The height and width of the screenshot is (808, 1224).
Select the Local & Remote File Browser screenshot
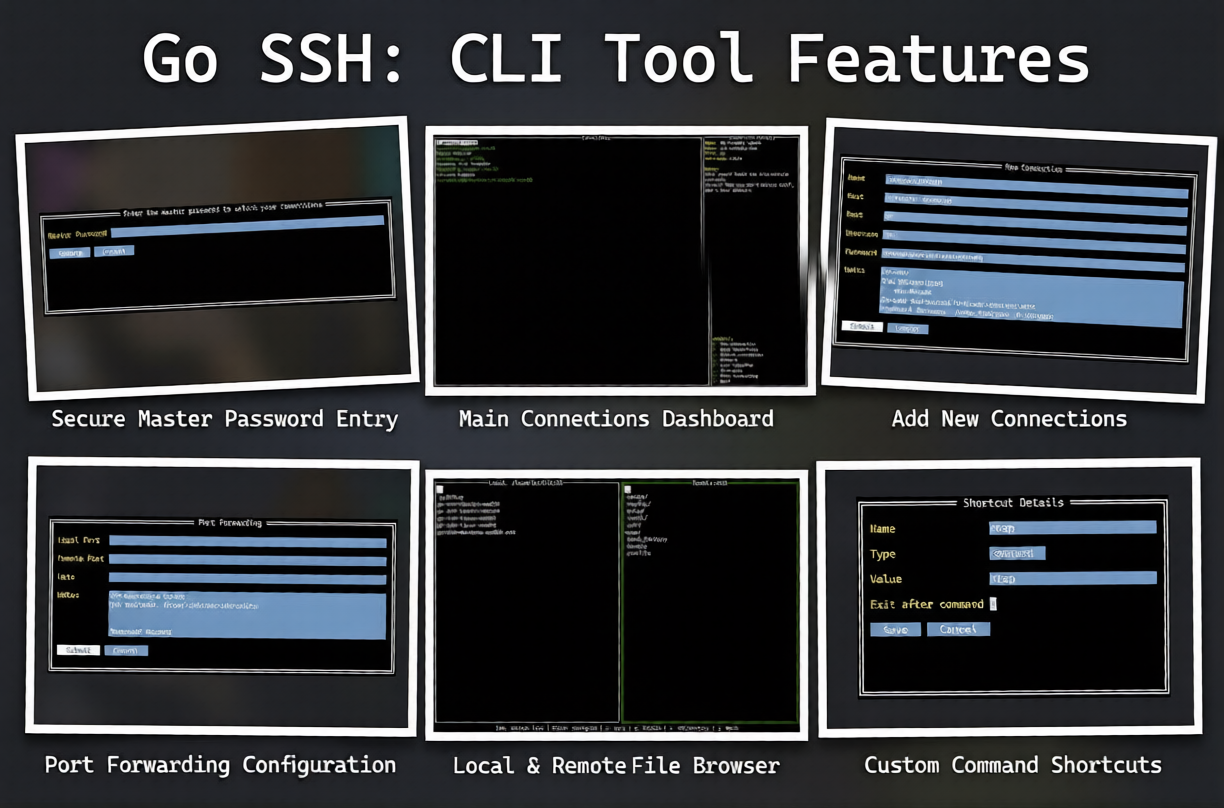[616, 604]
